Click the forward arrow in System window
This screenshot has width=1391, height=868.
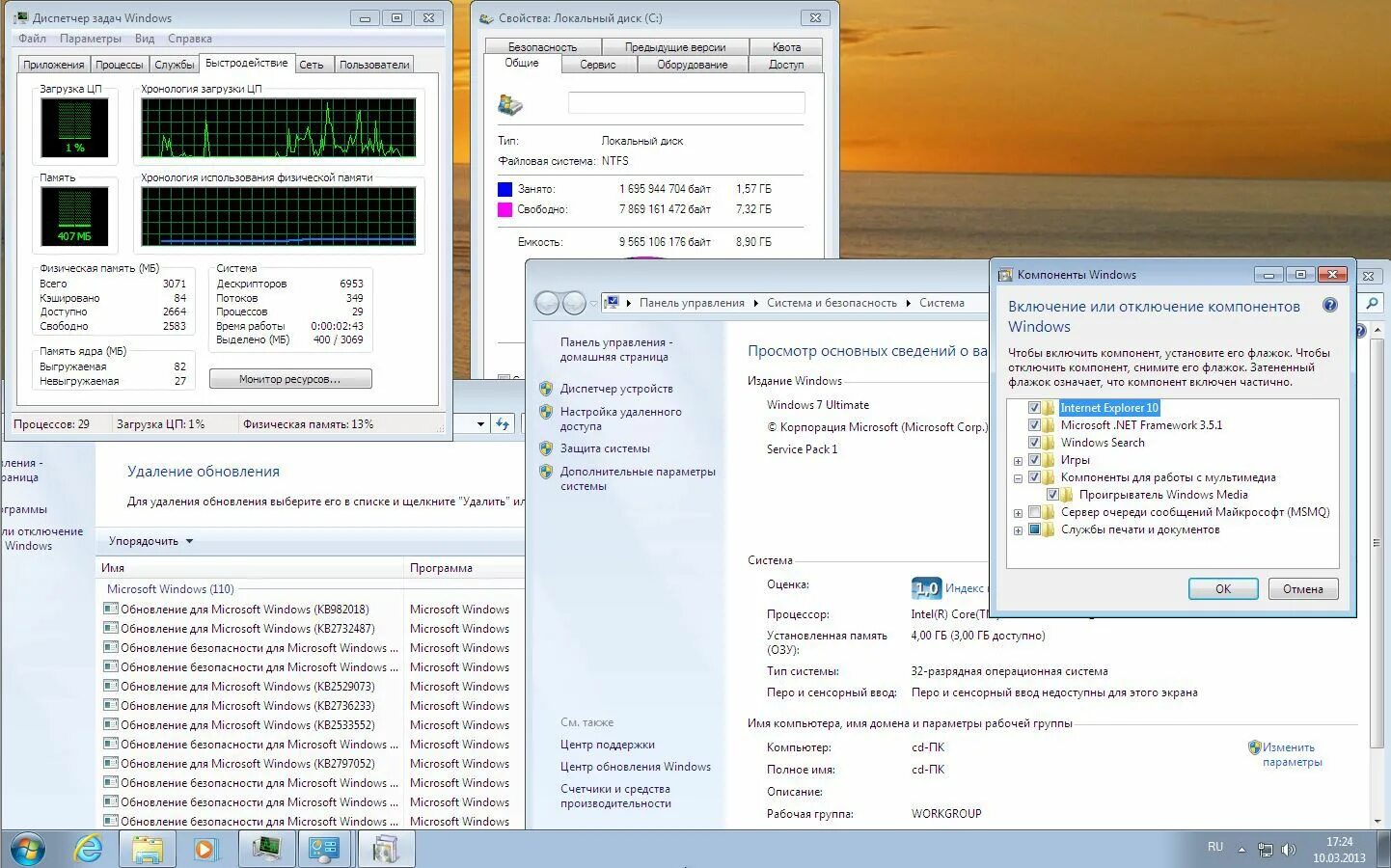(x=574, y=303)
